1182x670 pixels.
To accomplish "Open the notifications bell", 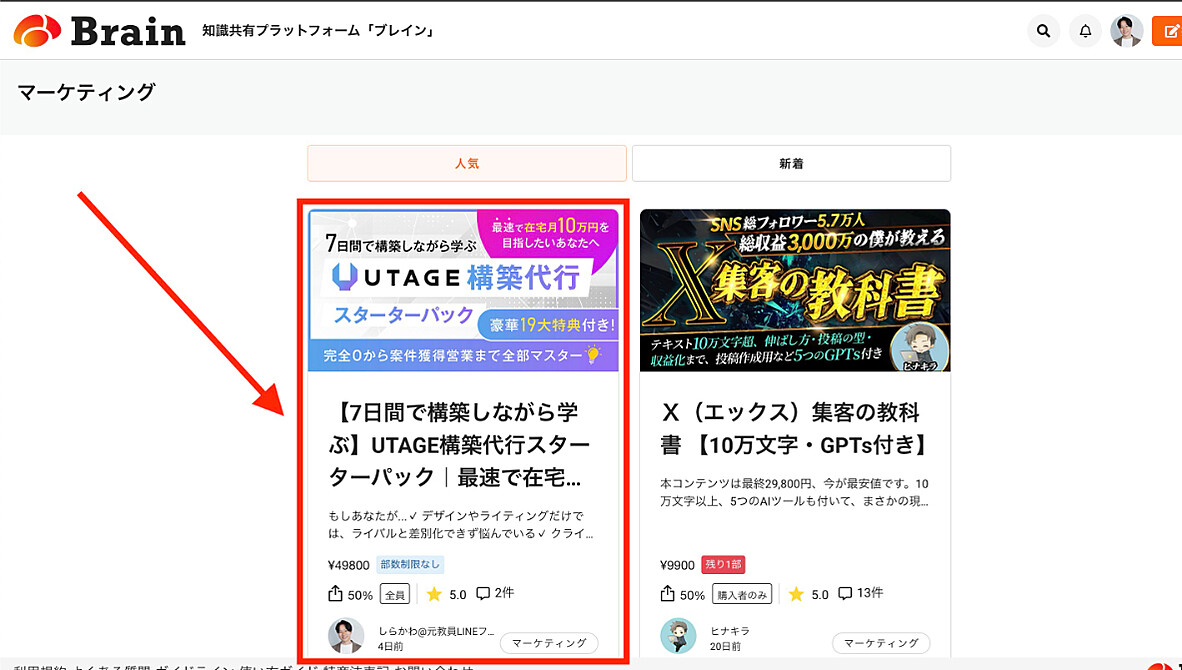I will click(1085, 31).
